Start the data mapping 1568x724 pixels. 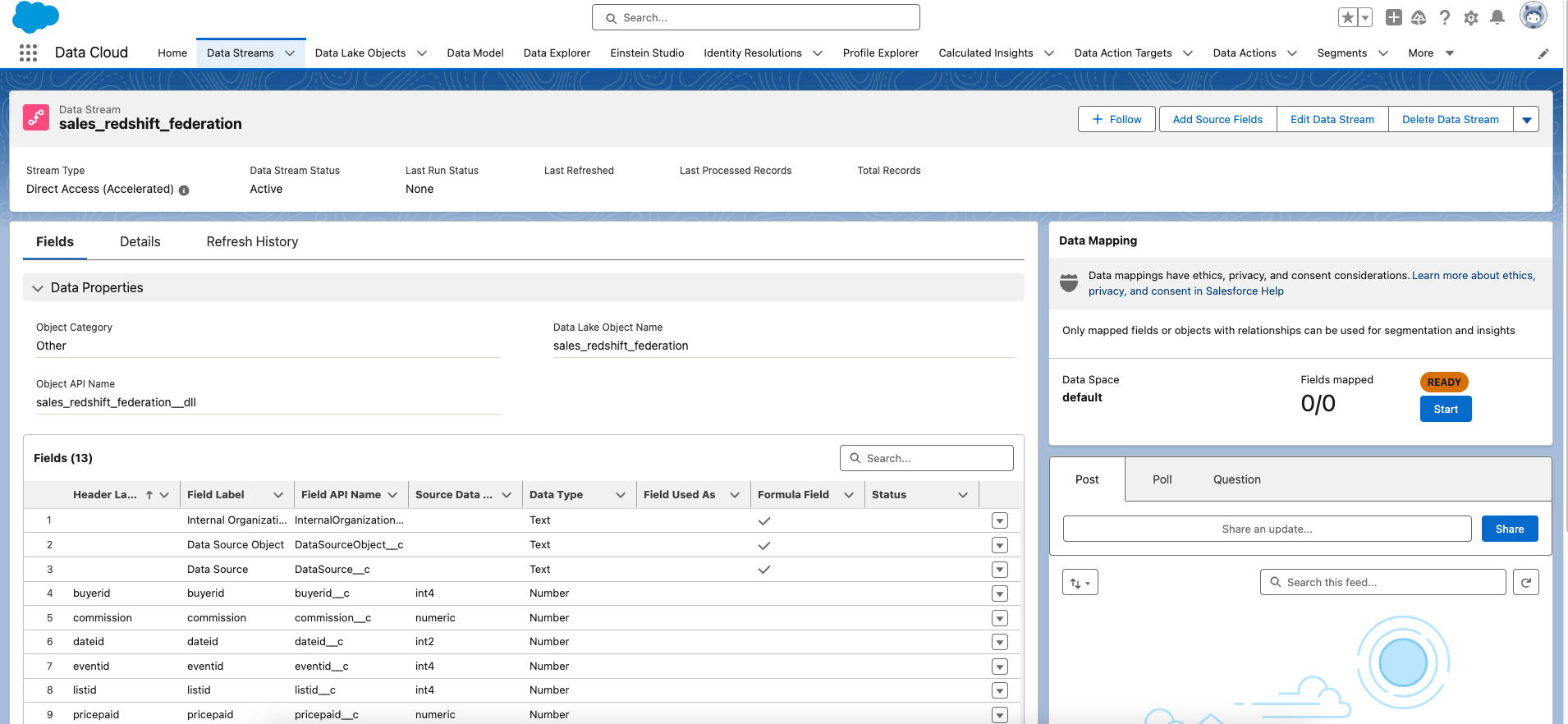1446,410
